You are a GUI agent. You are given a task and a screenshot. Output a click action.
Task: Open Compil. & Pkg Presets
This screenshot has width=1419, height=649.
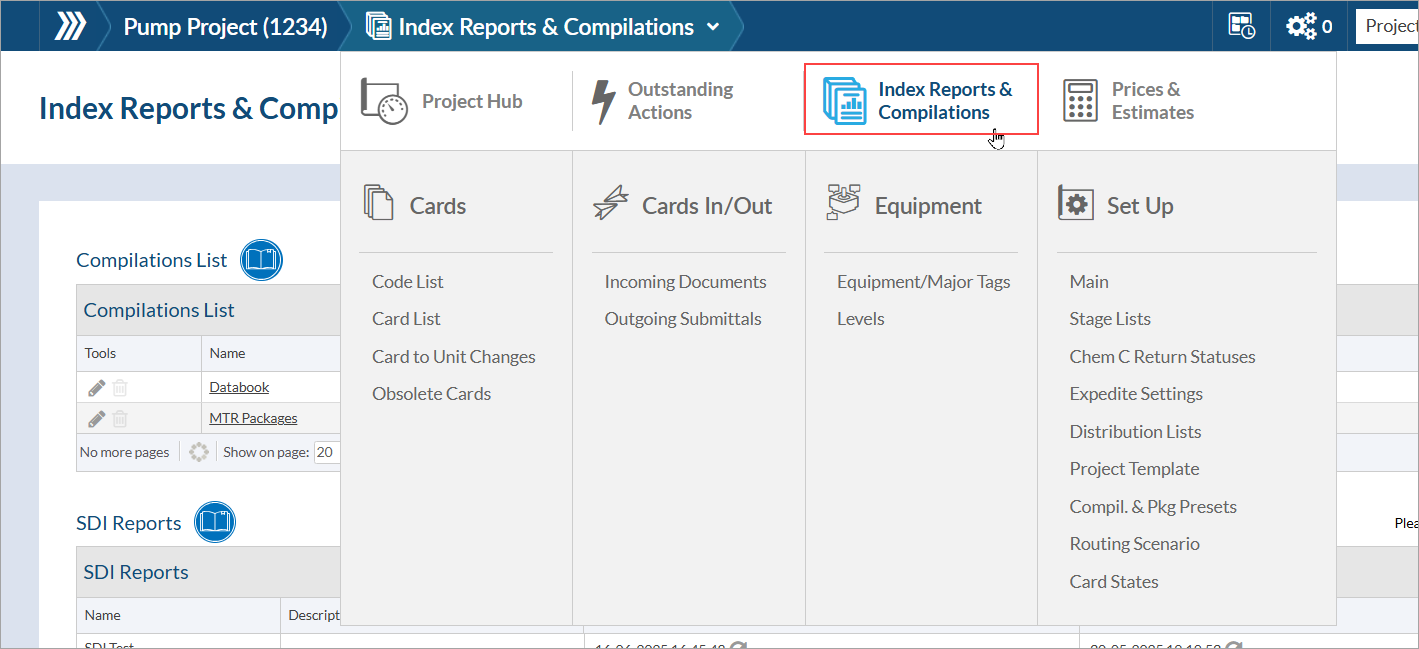pyautogui.click(x=1153, y=507)
